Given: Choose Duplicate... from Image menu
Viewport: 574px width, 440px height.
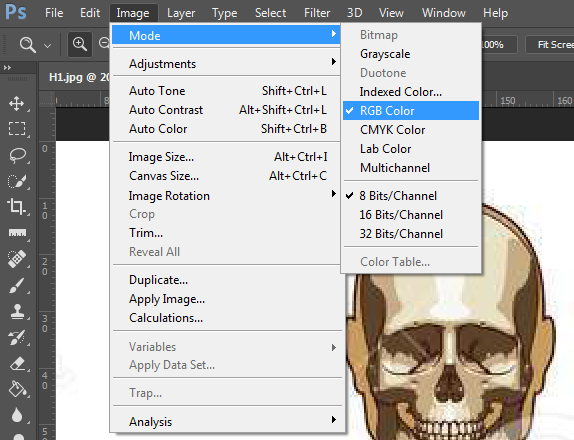Looking at the screenshot, I should click(226, 280).
